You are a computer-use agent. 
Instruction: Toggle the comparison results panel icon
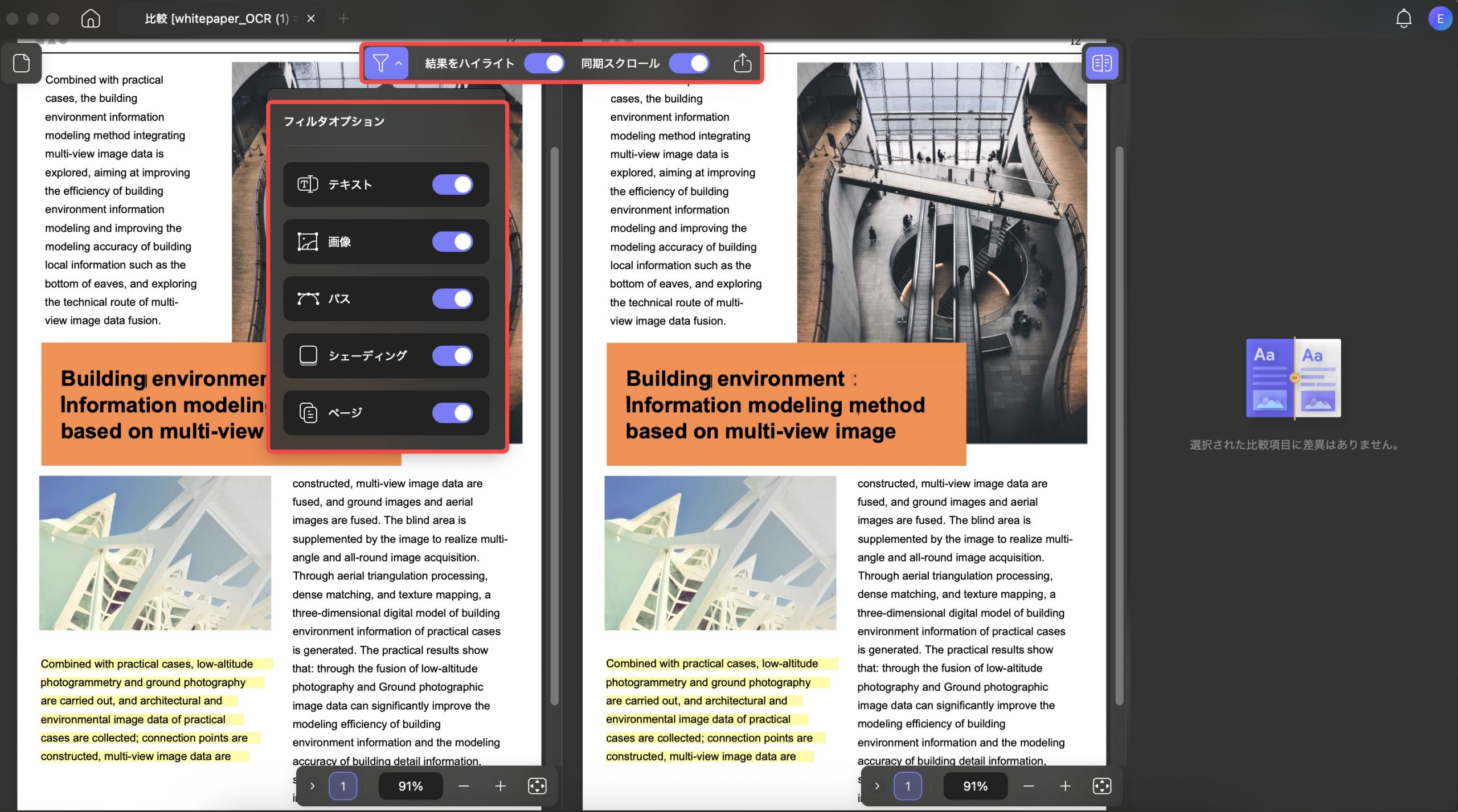pos(1102,63)
